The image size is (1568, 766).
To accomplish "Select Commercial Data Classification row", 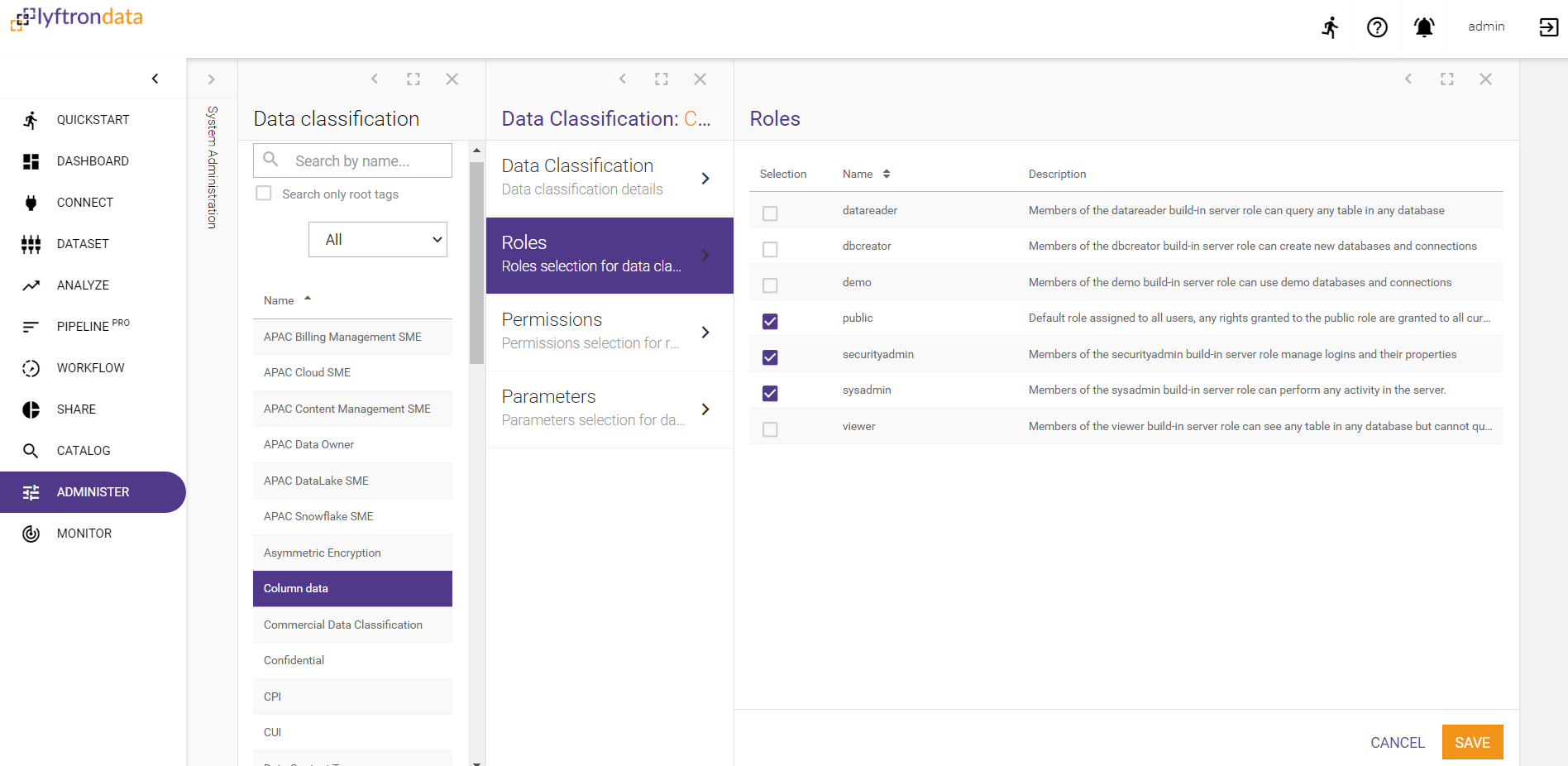I will [x=352, y=625].
